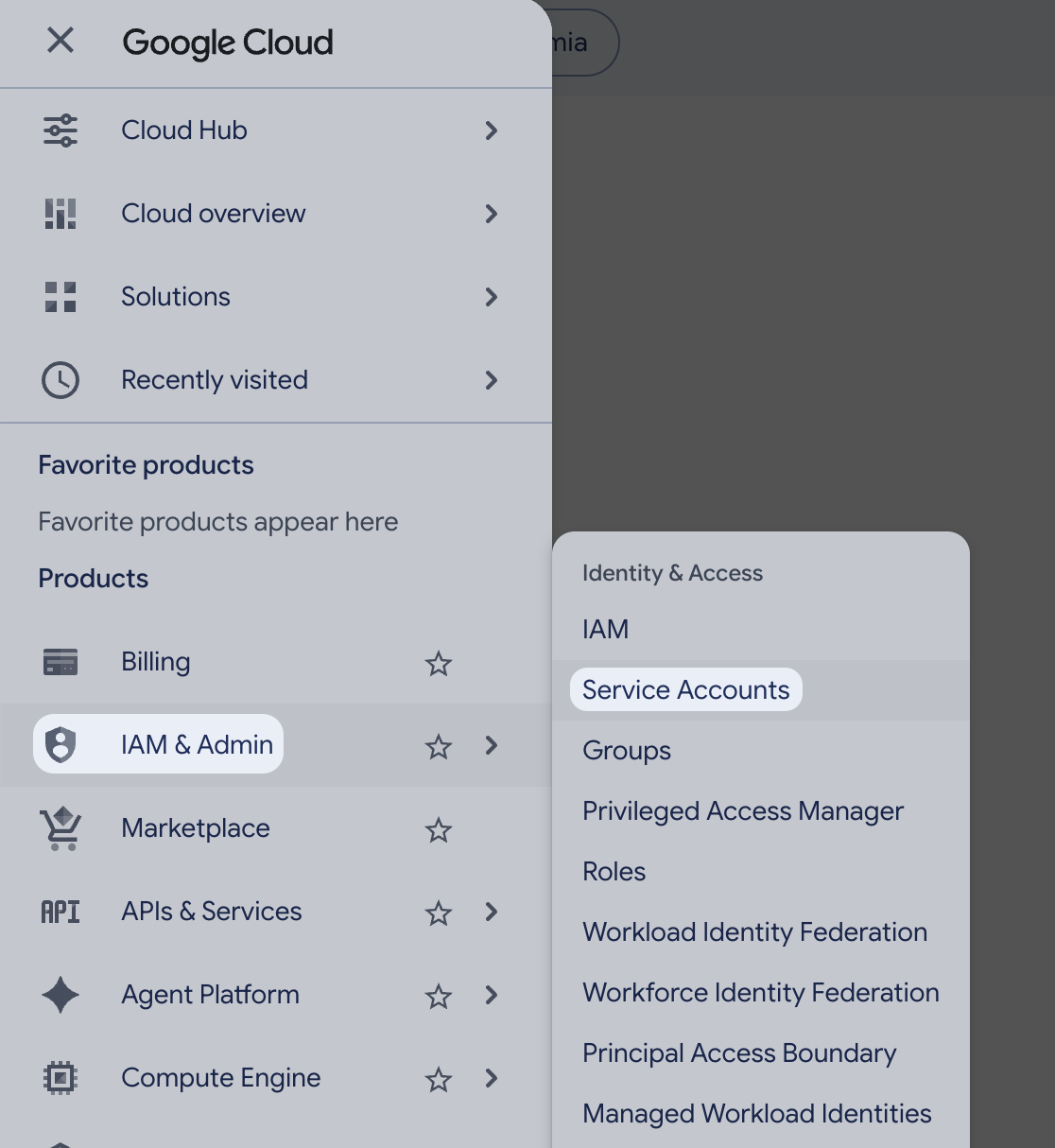
Task: Click the Recently visited clock icon
Action: (x=61, y=380)
